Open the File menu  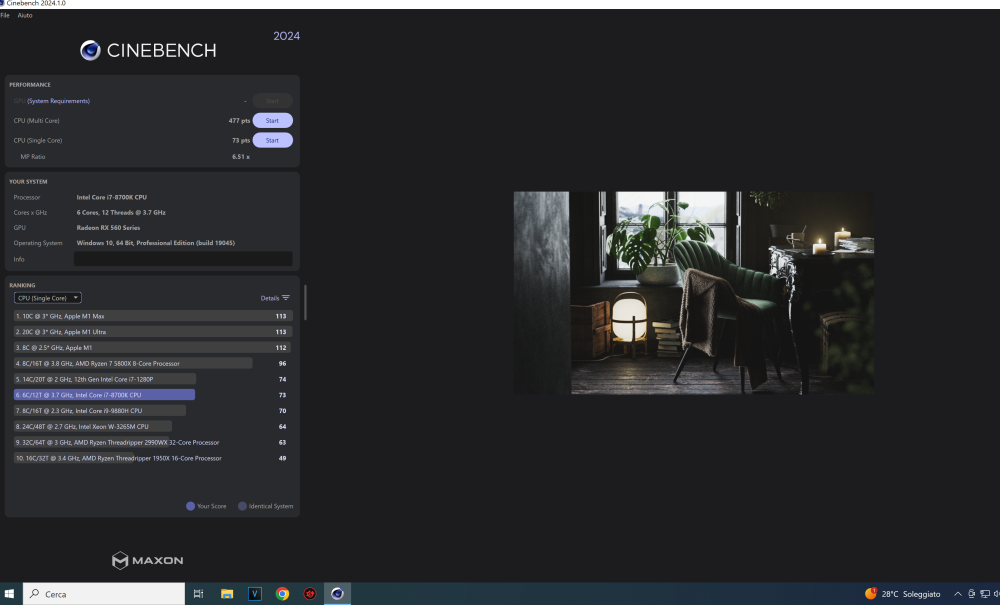pos(4,15)
